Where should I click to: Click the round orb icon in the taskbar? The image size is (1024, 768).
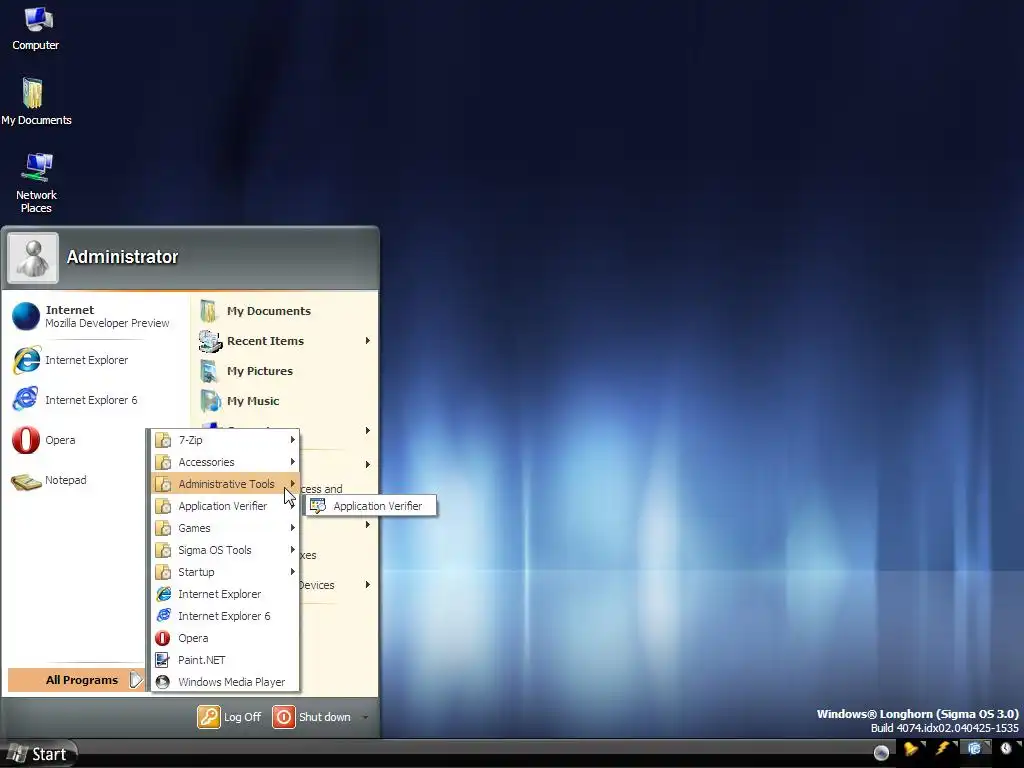click(x=881, y=753)
